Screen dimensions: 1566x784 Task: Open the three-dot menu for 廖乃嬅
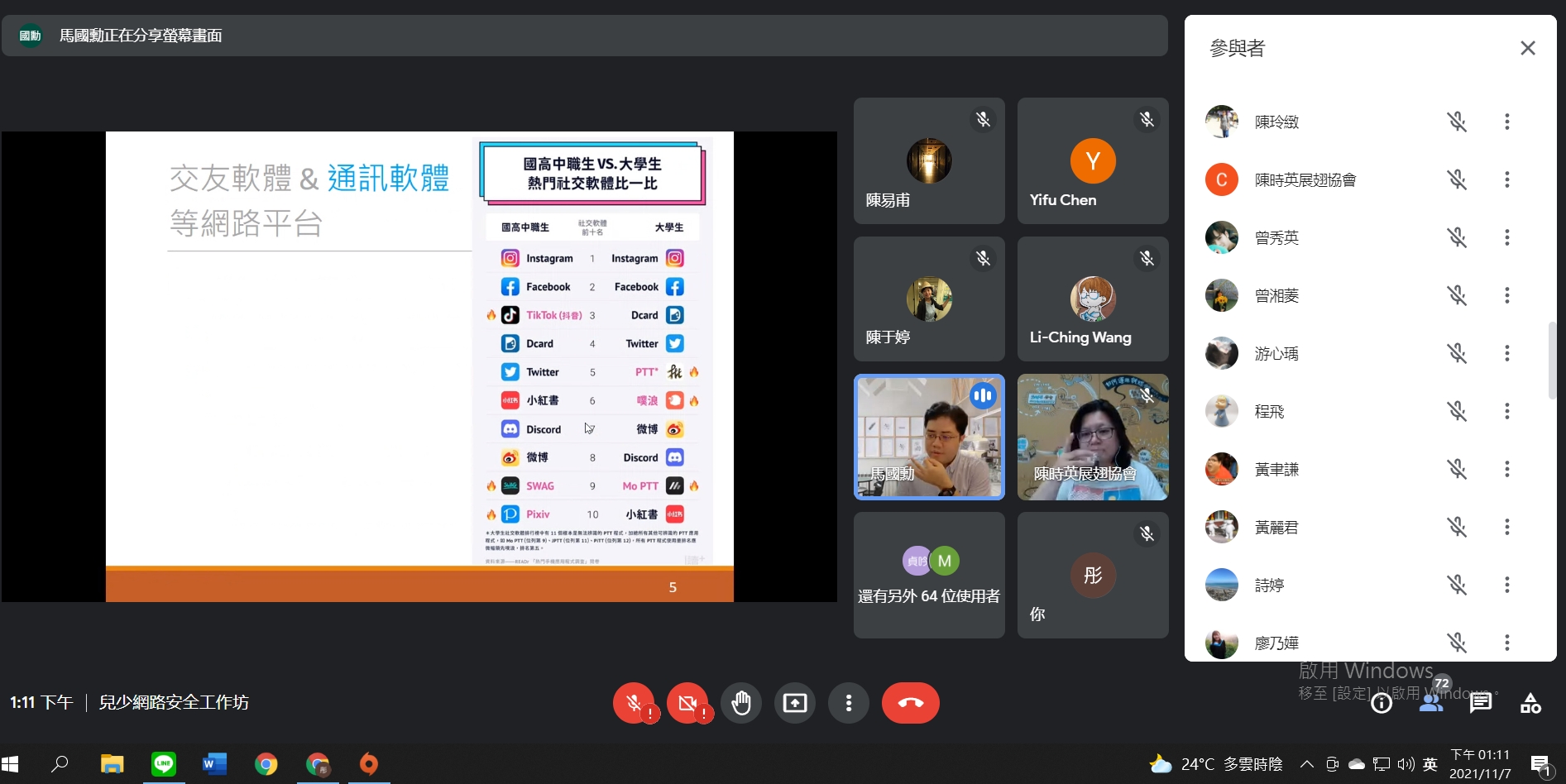(1507, 643)
